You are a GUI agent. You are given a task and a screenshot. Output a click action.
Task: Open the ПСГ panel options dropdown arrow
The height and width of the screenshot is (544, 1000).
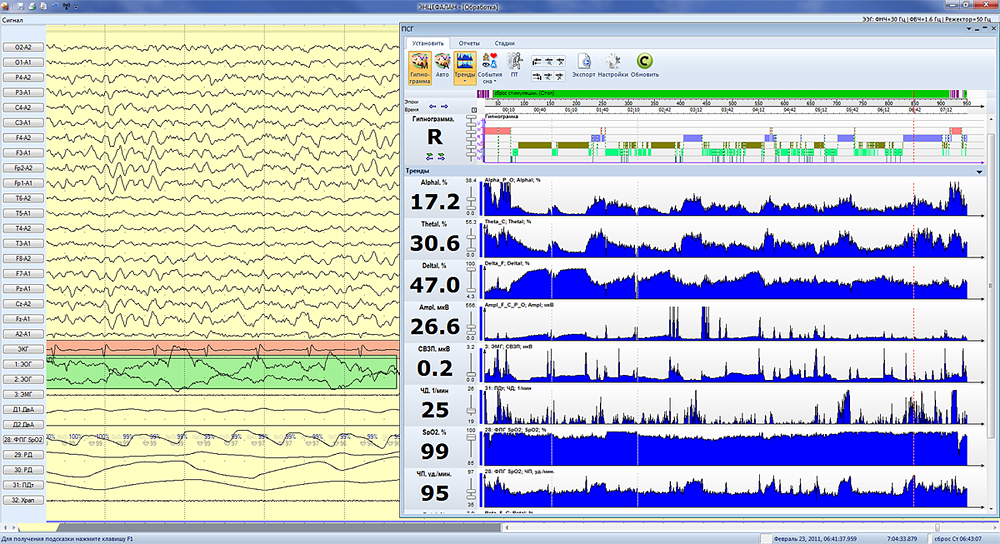[969, 29]
